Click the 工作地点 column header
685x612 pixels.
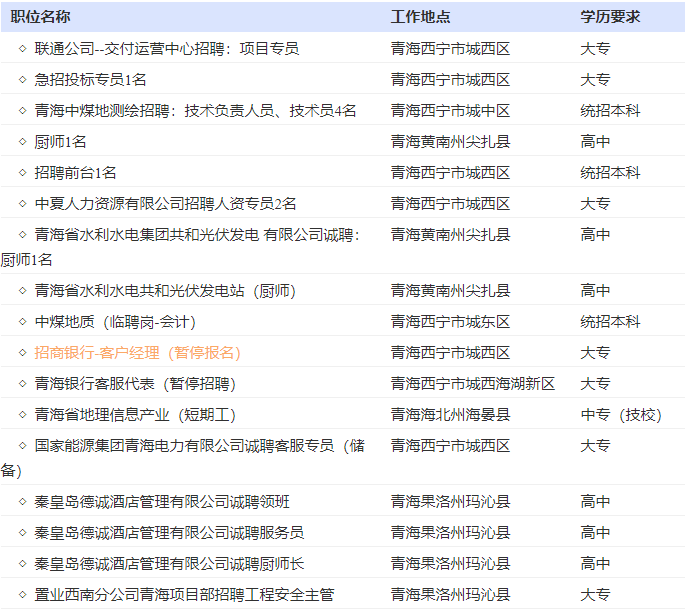(x=420, y=17)
